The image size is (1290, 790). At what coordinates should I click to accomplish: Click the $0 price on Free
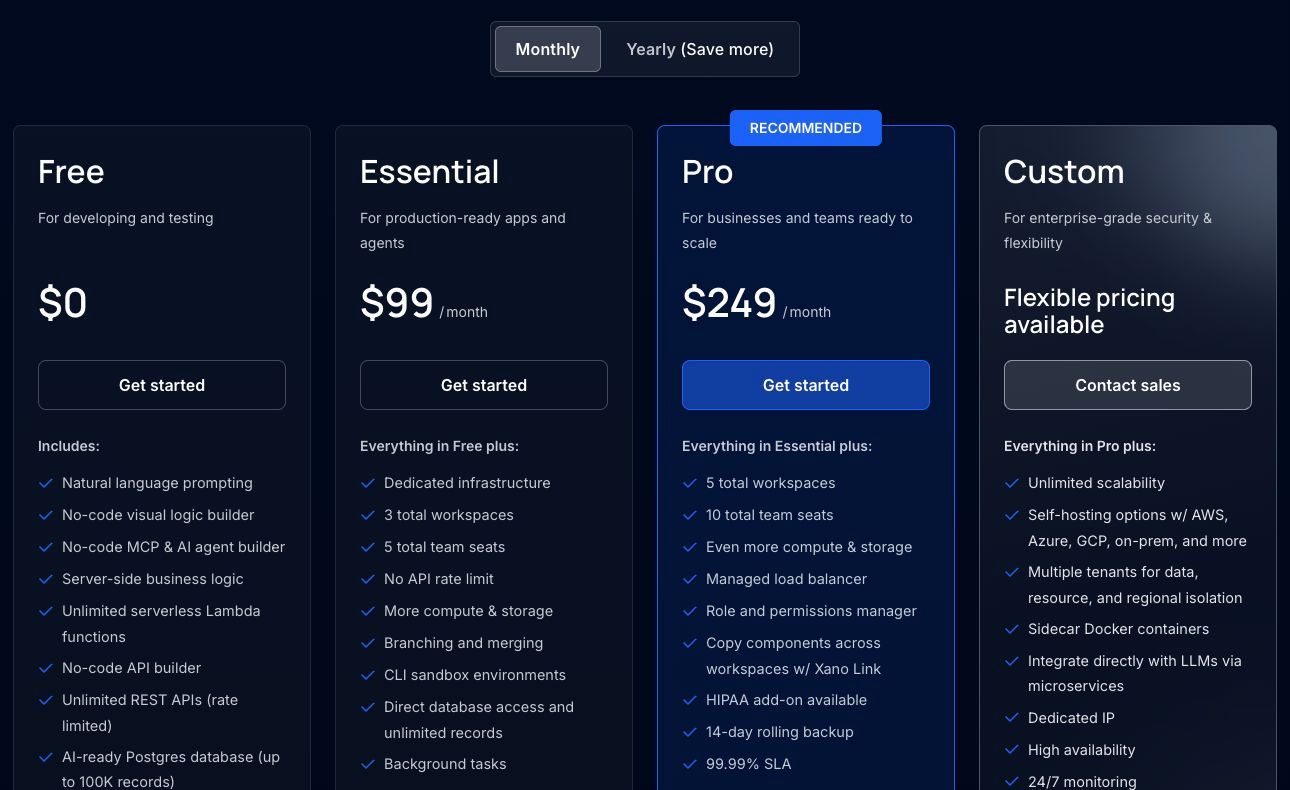pos(62,303)
